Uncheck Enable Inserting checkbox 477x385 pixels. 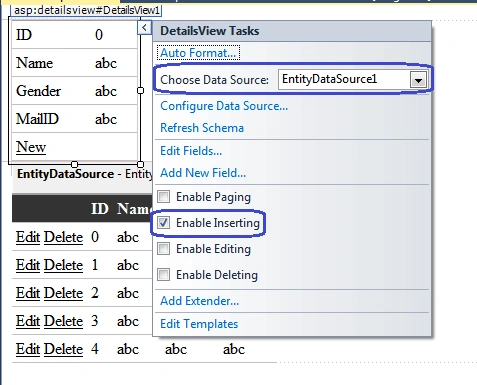coord(164,223)
